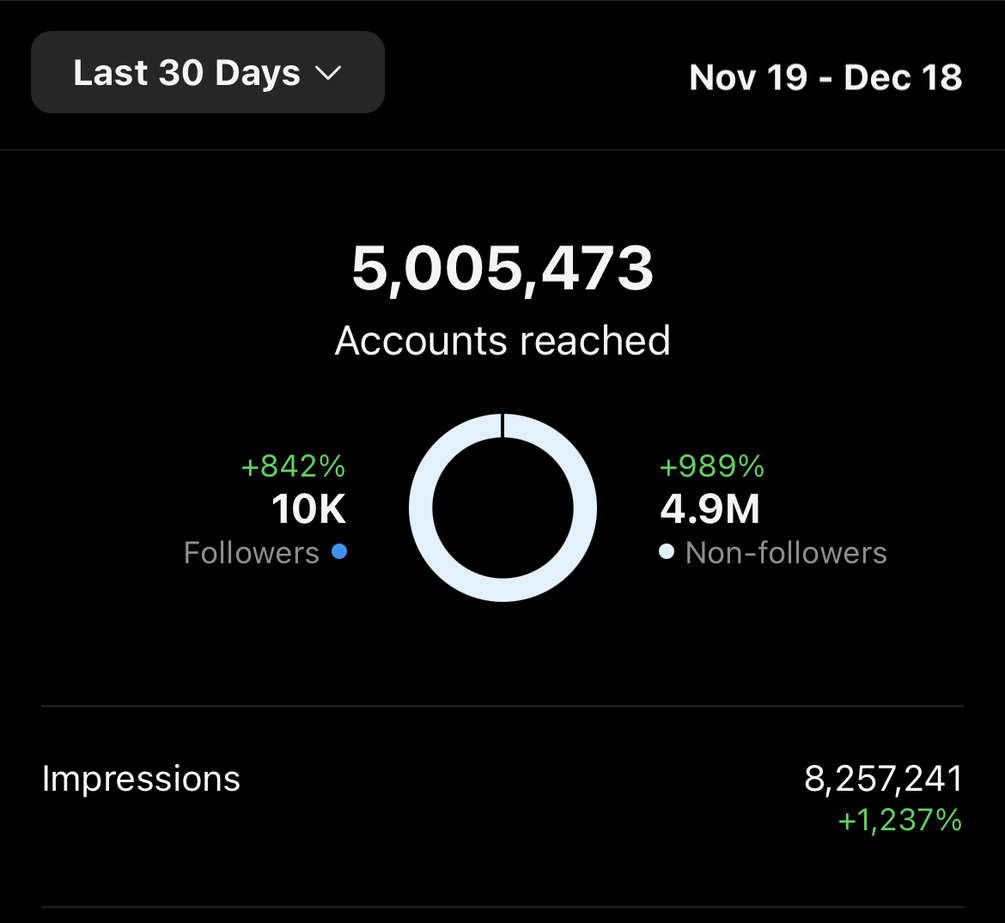1005x923 pixels.
Task: Tap the Accounts reached label
Action: coord(502,341)
